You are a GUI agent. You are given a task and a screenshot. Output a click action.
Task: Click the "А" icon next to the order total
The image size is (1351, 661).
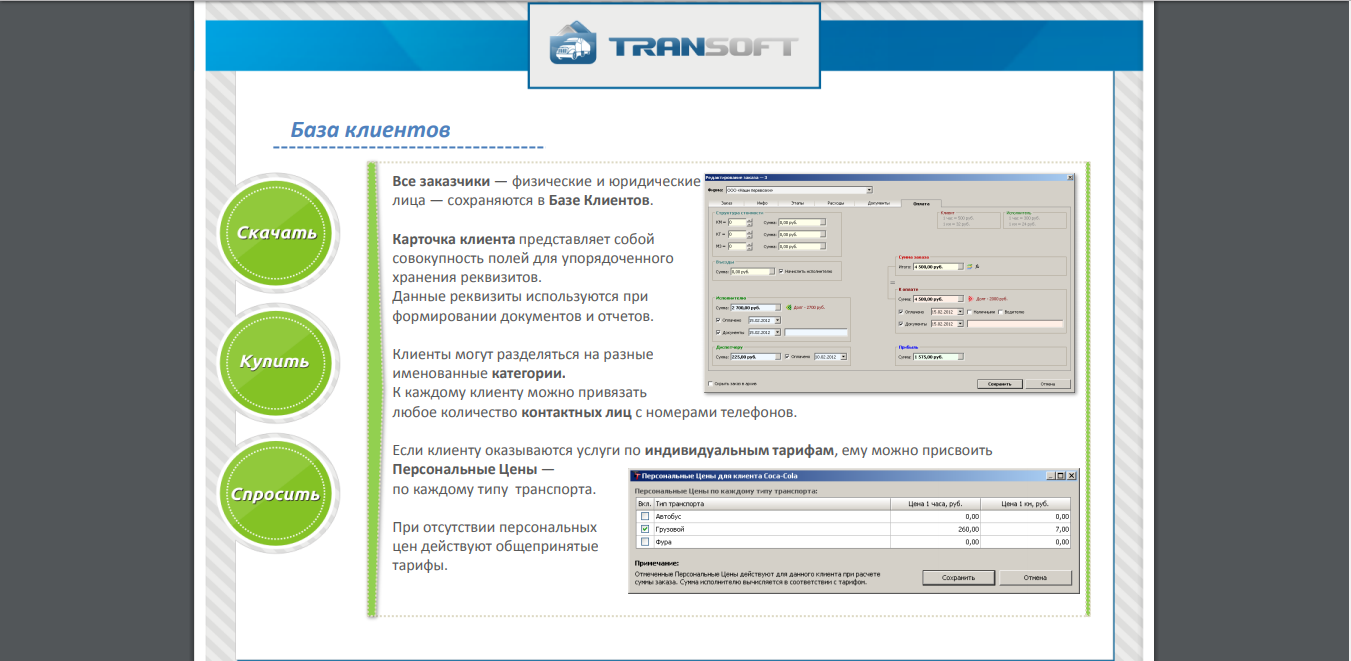click(976, 267)
